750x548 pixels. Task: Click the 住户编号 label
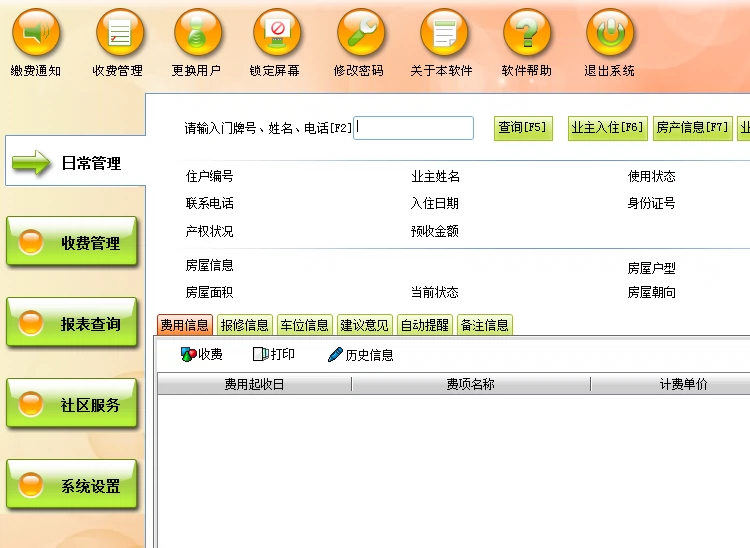click(210, 176)
